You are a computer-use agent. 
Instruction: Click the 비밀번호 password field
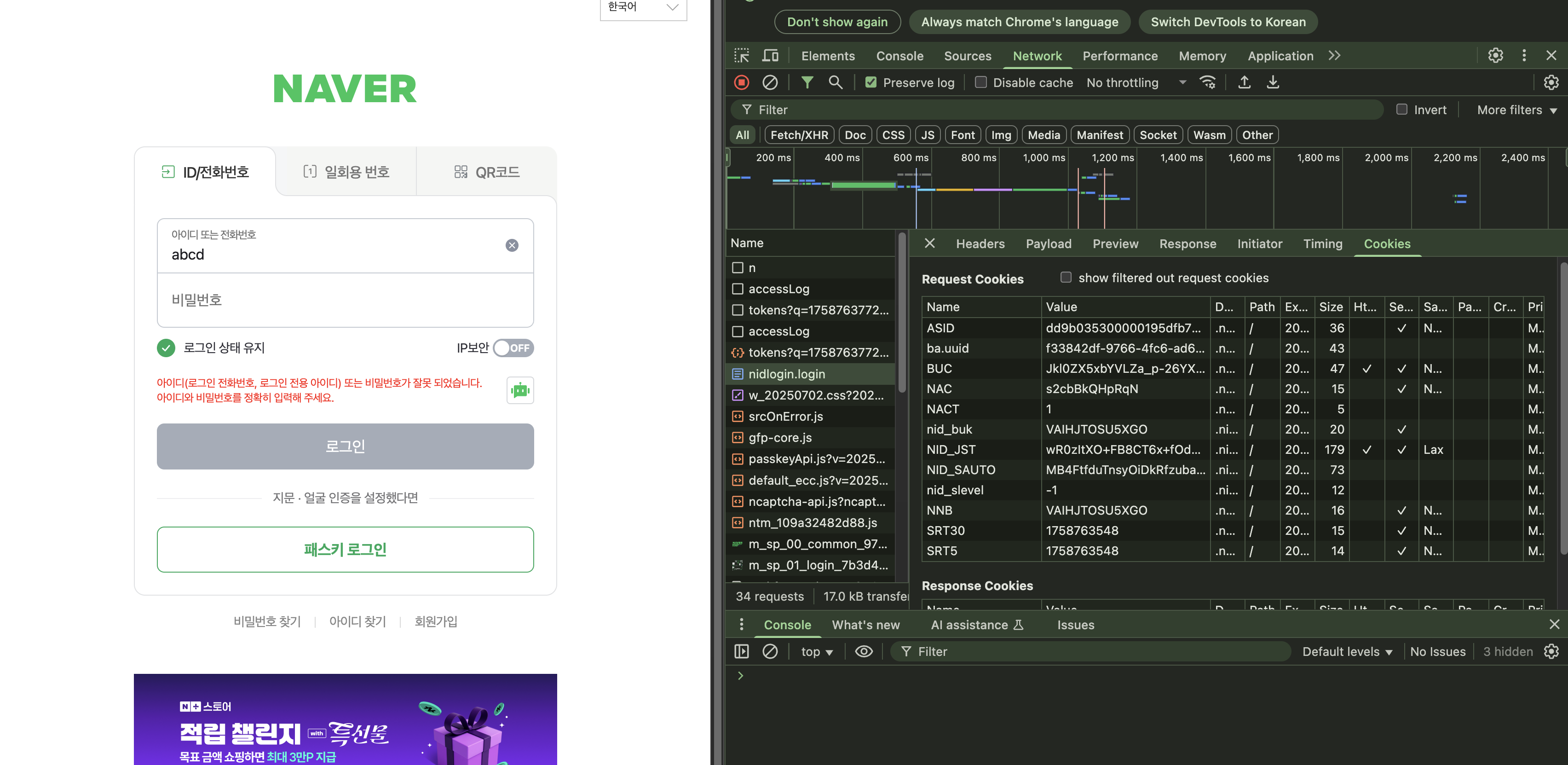[345, 300]
